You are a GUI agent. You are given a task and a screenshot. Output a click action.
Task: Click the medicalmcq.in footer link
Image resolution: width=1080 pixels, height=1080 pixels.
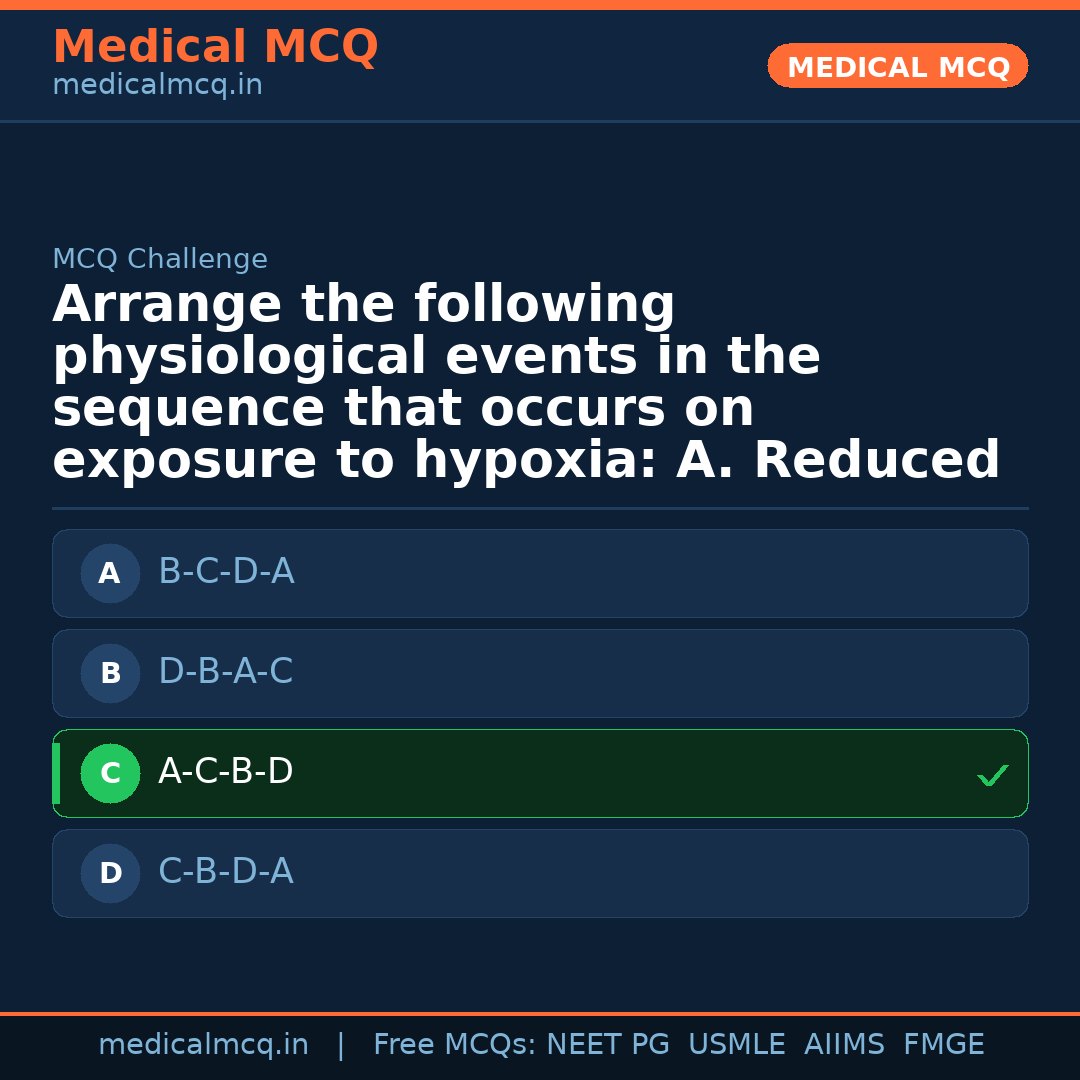(x=203, y=1043)
